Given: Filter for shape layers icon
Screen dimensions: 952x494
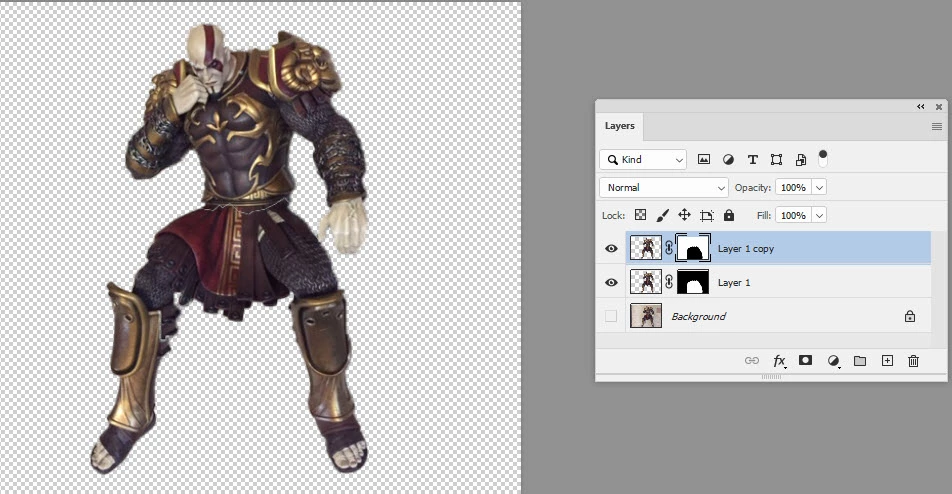Looking at the screenshot, I should pyautogui.click(x=777, y=160).
